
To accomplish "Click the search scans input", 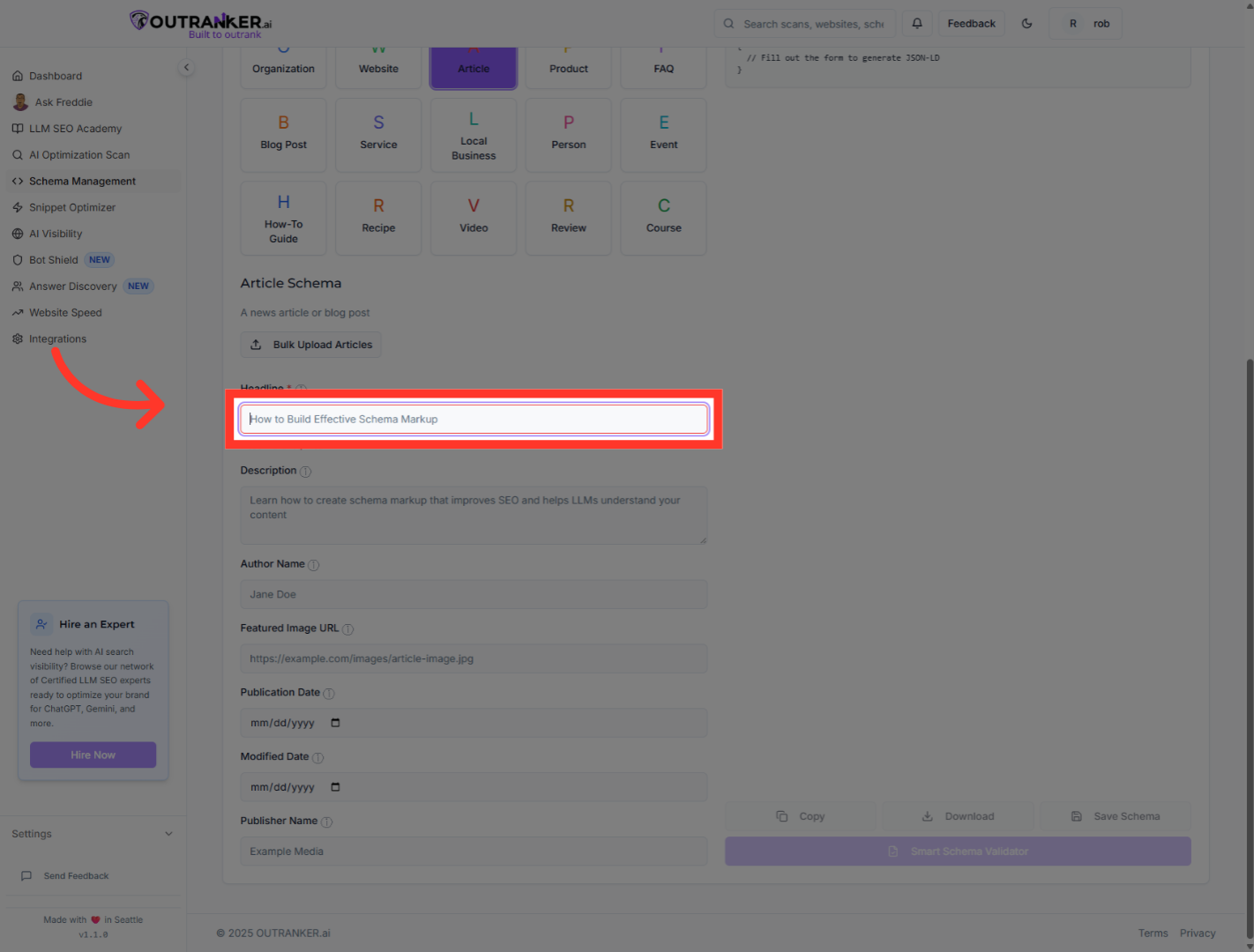I will point(805,24).
